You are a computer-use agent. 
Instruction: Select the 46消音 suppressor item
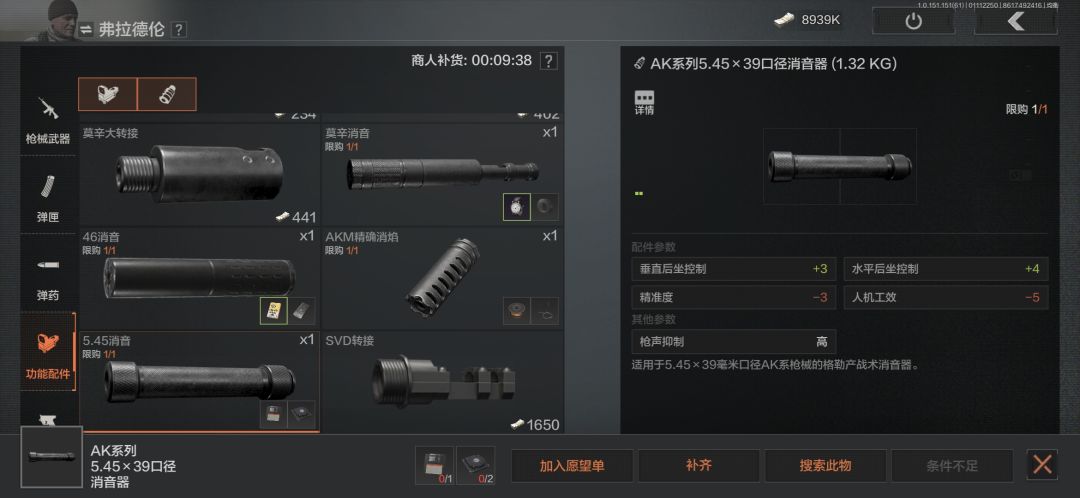[x=199, y=278]
